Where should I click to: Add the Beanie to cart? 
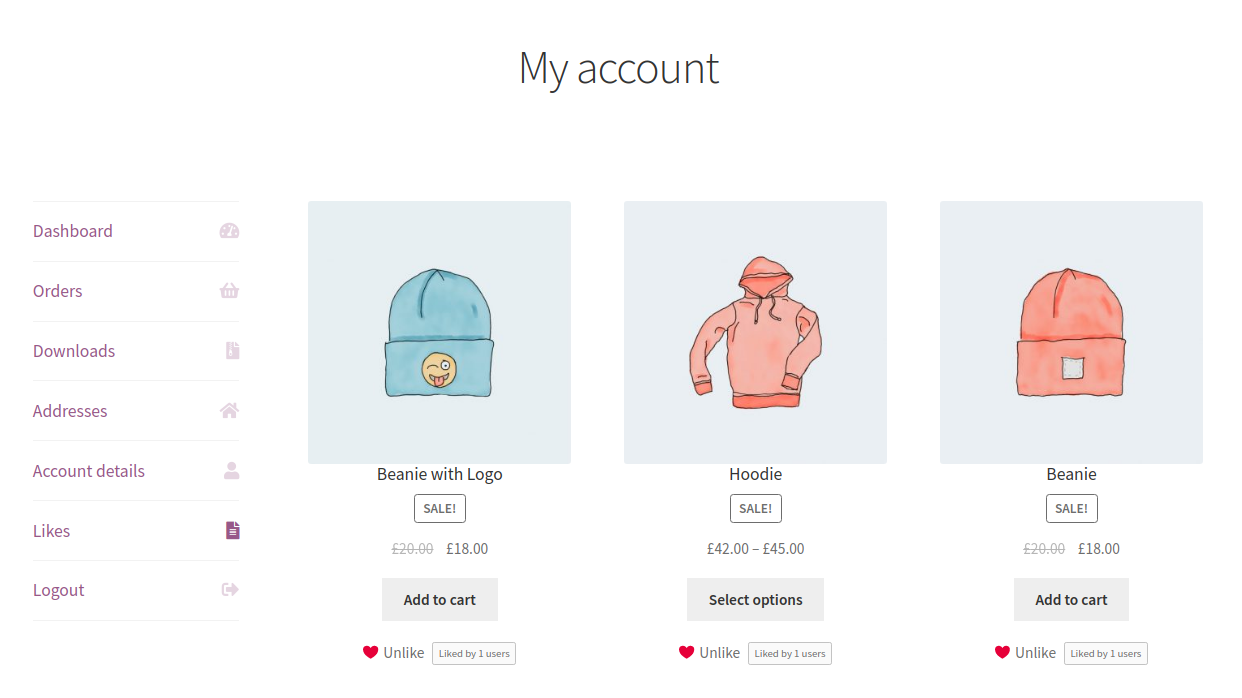point(1071,599)
